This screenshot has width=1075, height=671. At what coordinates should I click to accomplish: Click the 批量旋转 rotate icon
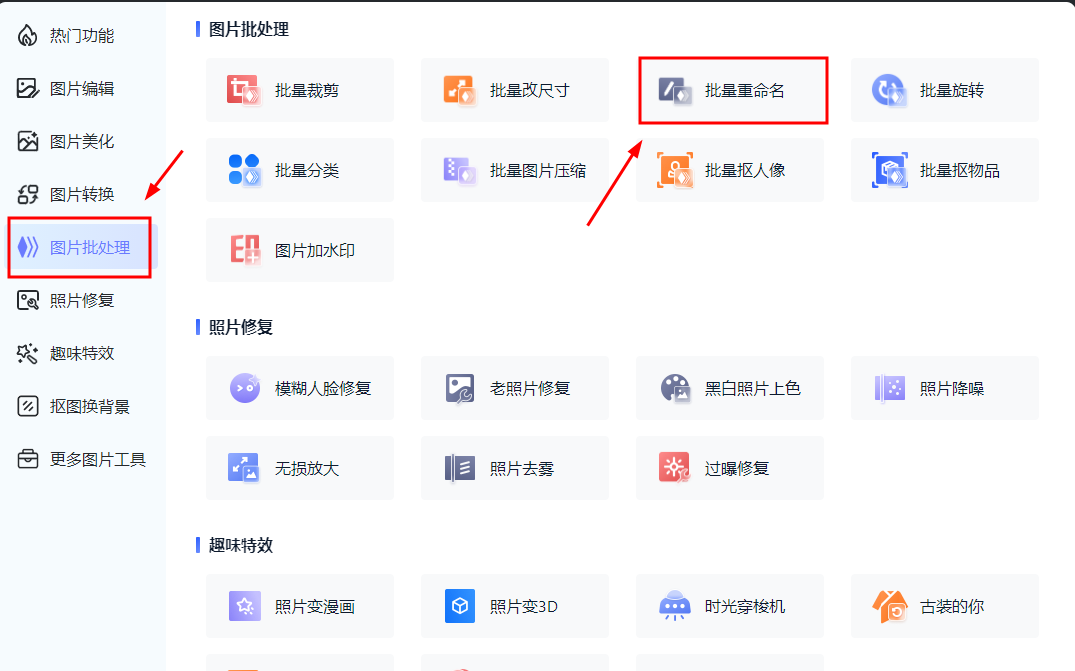(x=889, y=90)
